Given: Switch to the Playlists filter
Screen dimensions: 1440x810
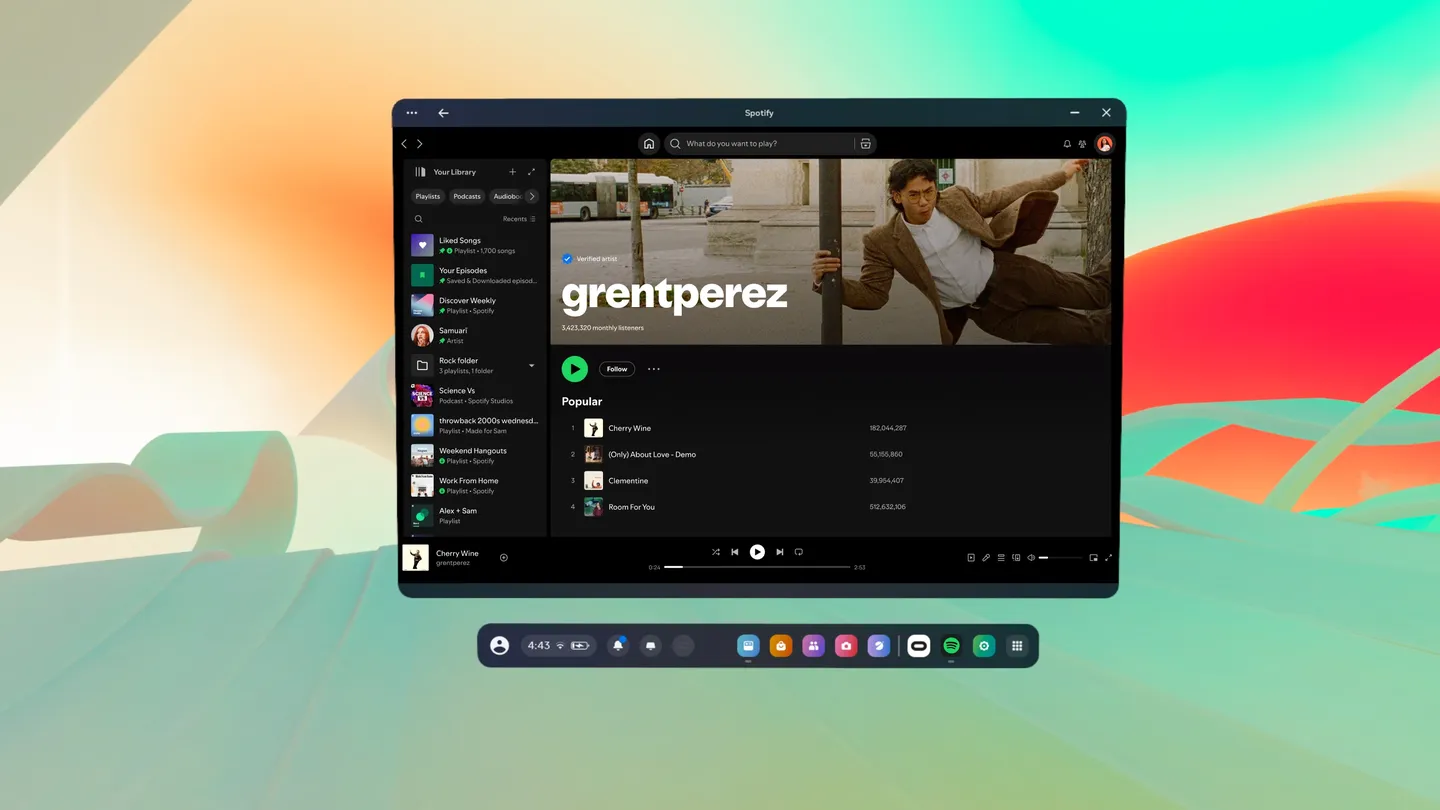Looking at the screenshot, I should 427,196.
